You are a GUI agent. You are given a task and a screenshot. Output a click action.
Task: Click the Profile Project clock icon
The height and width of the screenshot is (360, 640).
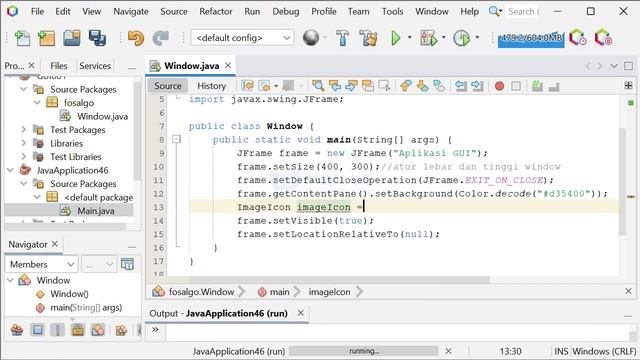(x=462, y=38)
